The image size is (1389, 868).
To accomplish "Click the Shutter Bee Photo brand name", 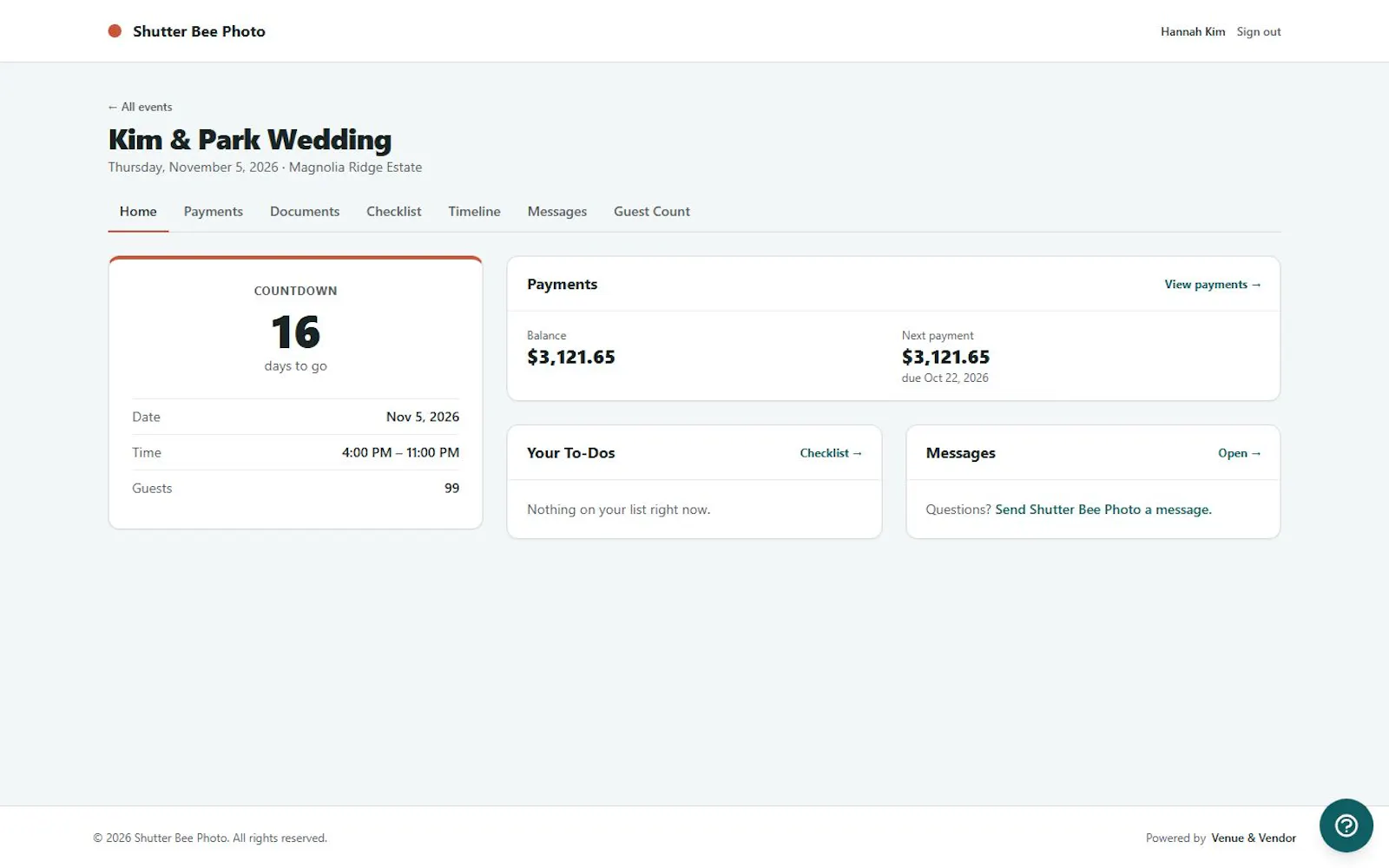I will pos(199,31).
